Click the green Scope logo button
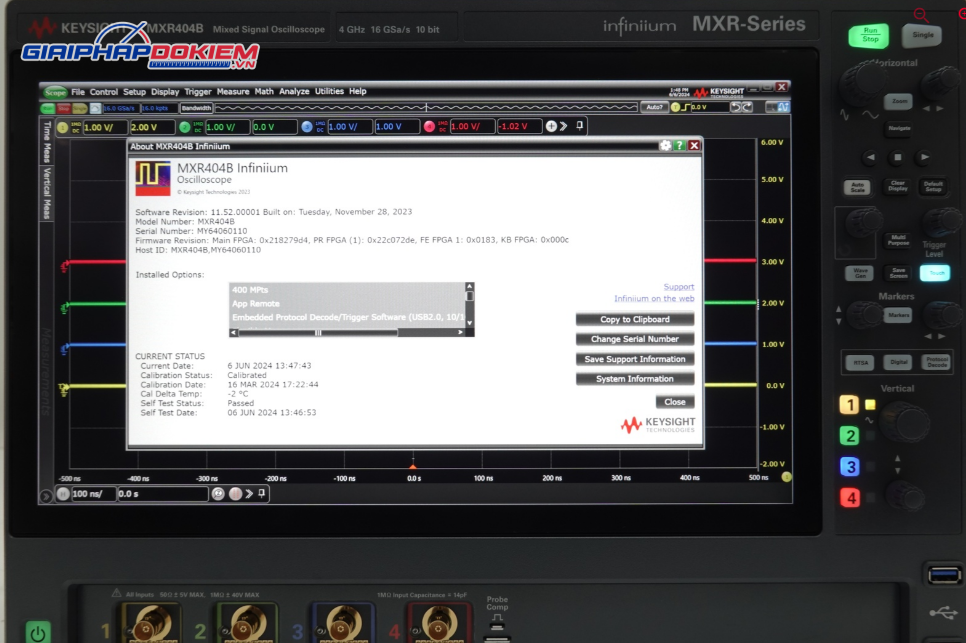 [55, 92]
